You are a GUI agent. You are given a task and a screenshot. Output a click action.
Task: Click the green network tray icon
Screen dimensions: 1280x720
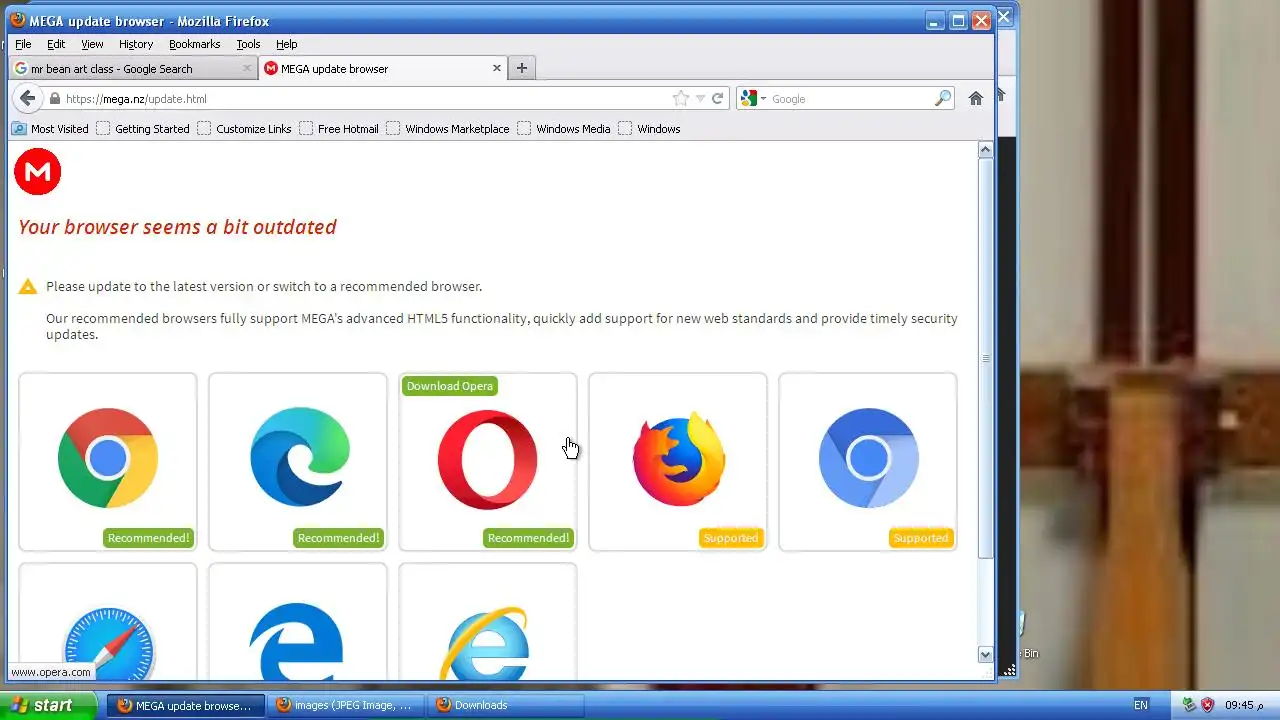click(1189, 705)
